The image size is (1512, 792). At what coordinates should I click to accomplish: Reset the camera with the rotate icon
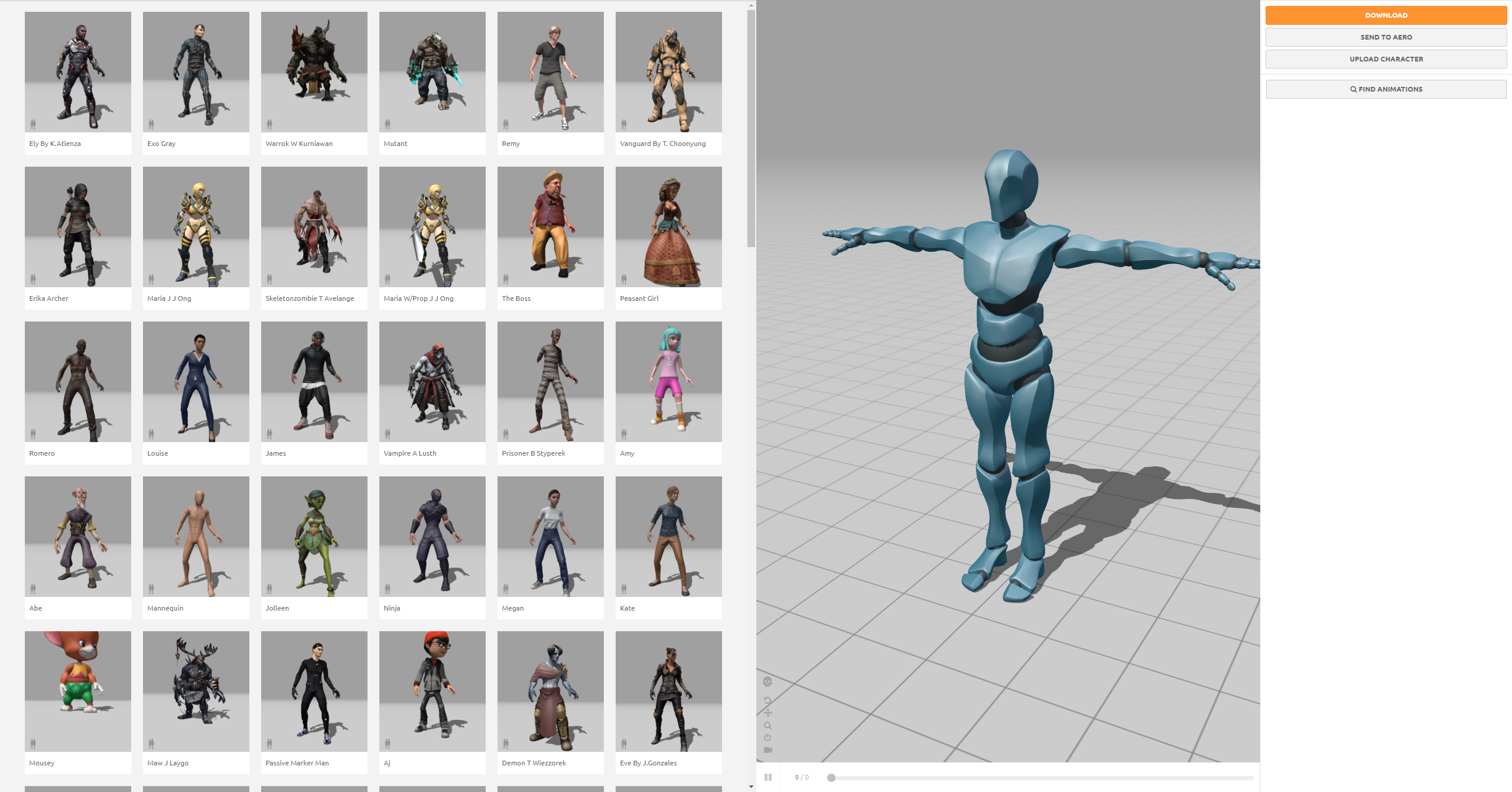768,700
